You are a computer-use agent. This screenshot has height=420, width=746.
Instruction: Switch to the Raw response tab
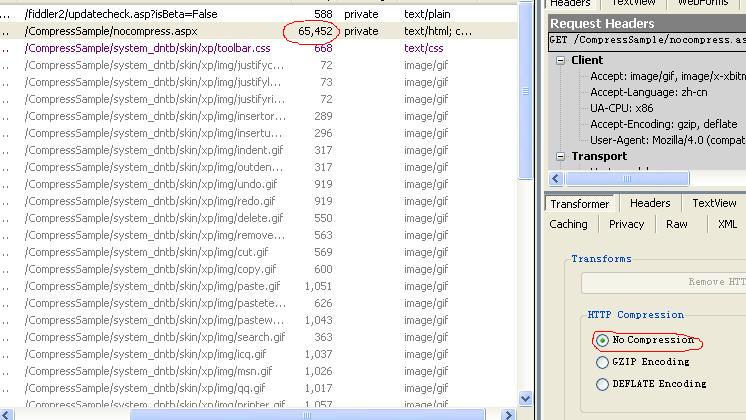(x=677, y=224)
